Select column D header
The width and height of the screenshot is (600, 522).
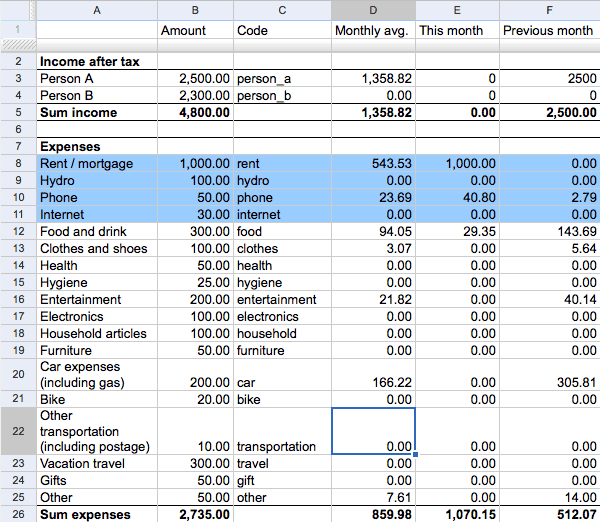coord(373,10)
